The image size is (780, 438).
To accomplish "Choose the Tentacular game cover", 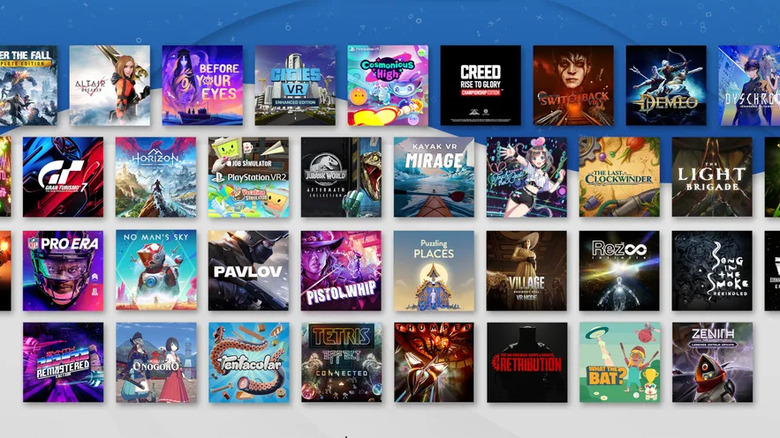I will [x=248, y=362].
